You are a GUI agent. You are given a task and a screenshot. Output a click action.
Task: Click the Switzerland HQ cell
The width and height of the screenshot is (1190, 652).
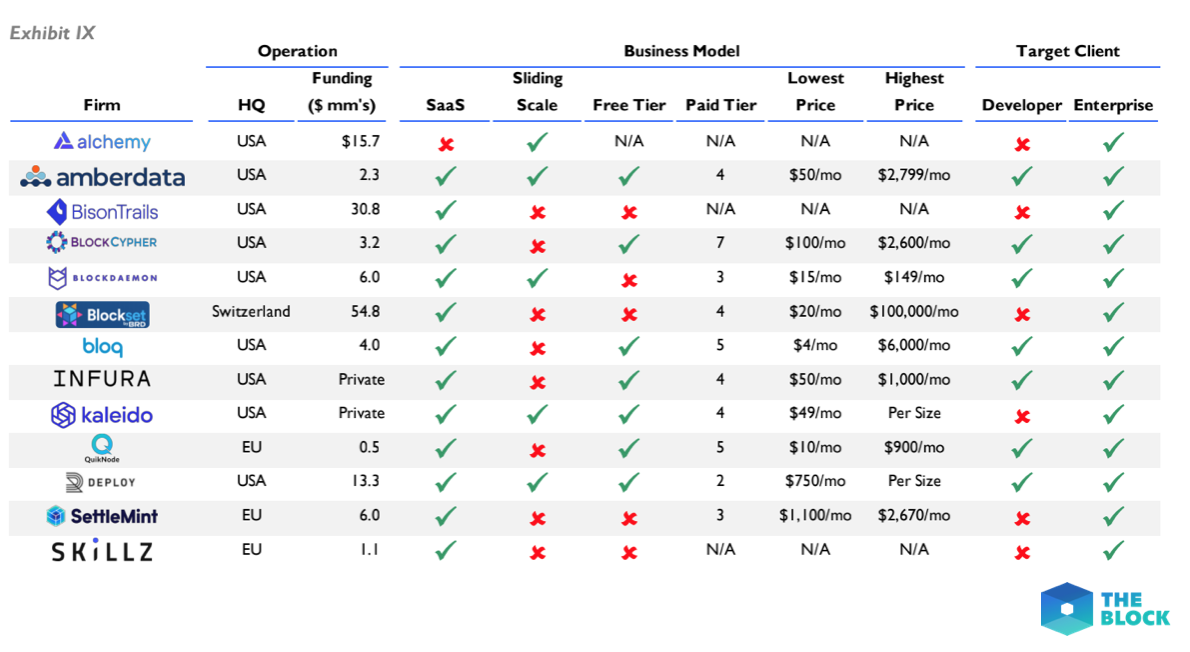pyautogui.click(x=250, y=311)
